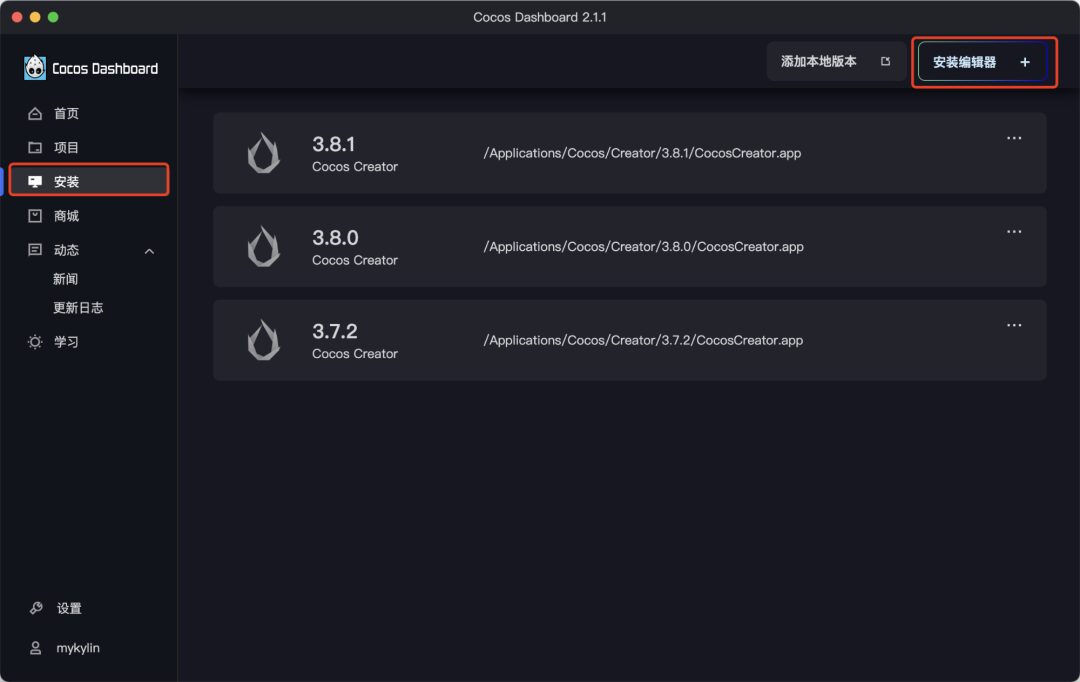
Task: Open the more options menu for 3.7.2
Action: [x=1014, y=325]
